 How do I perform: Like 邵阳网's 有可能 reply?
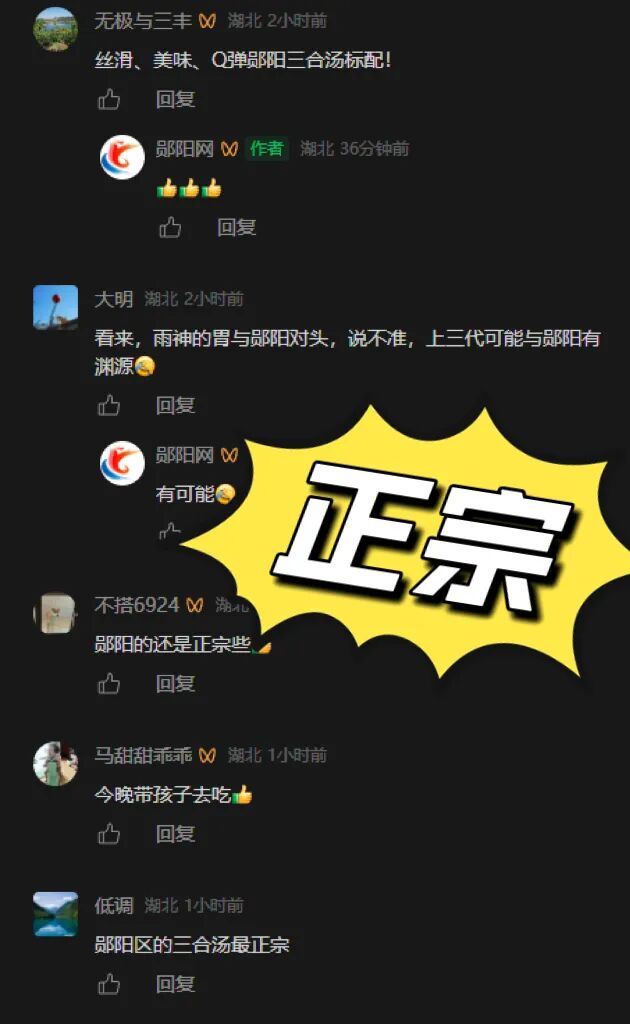click(x=169, y=532)
